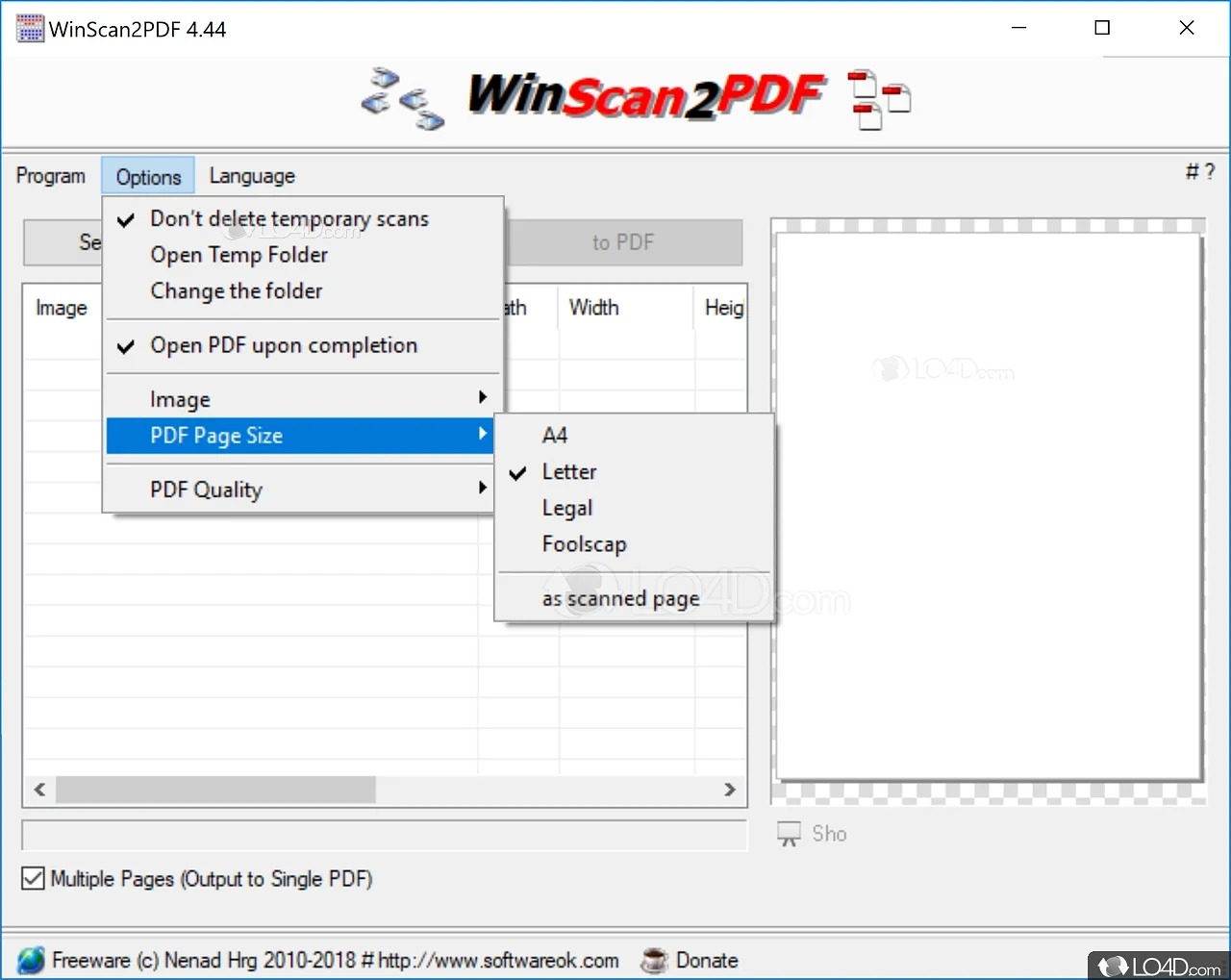Screen dimensions: 1231x980
Task: Choose Foolscap page size
Action: click(x=635, y=544)
